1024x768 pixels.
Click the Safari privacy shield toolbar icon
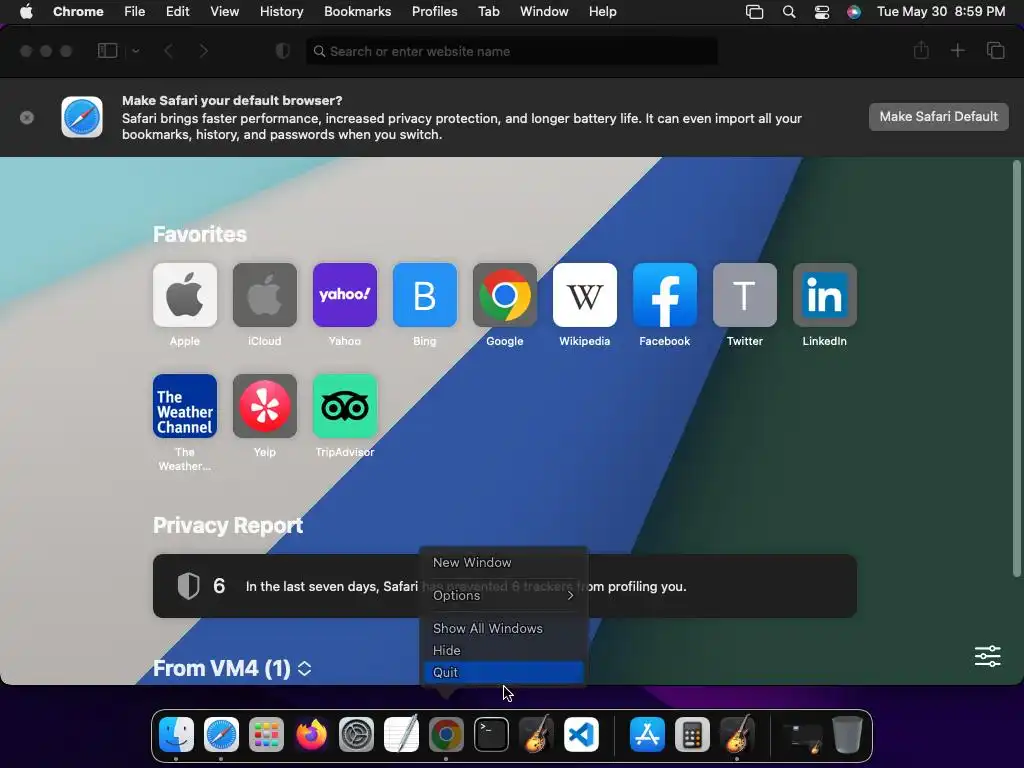coord(283,51)
